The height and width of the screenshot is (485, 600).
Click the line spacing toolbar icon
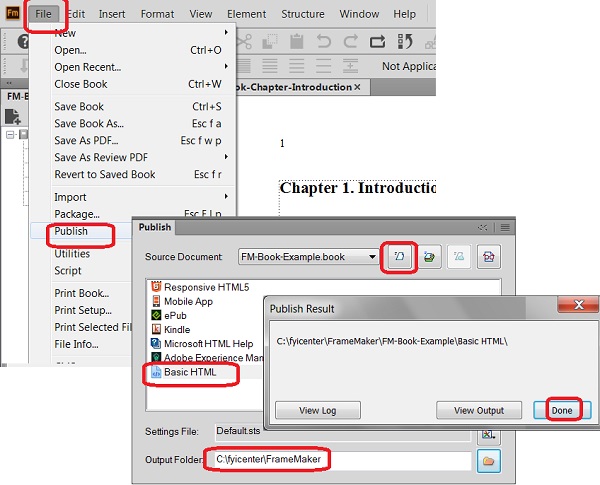[x=351, y=66]
